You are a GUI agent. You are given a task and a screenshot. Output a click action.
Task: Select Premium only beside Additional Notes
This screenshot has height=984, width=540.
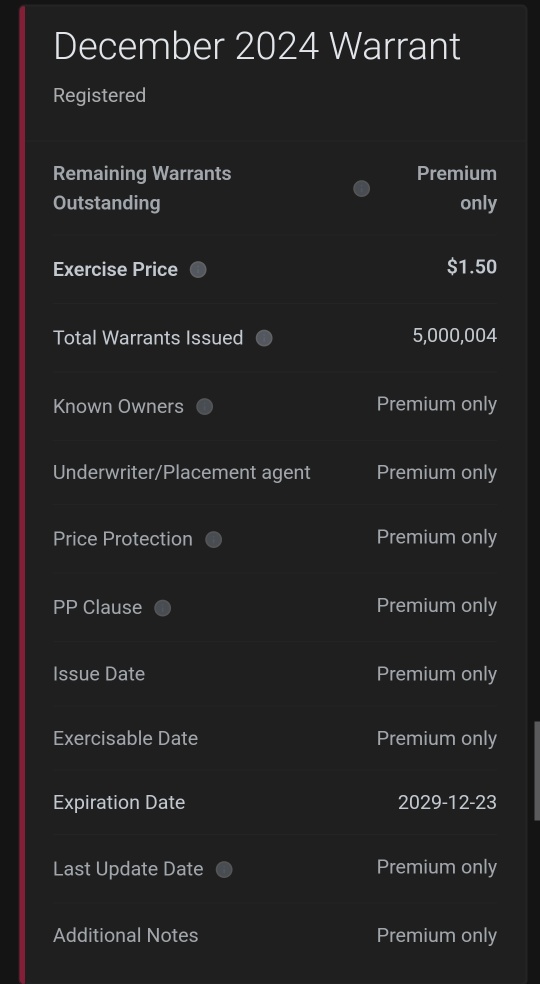click(x=436, y=935)
